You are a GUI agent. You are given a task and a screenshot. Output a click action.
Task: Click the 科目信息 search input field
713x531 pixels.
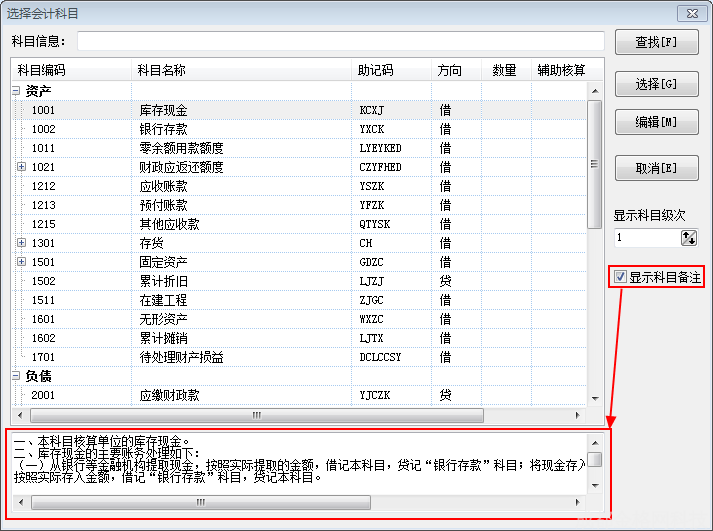pos(340,41)
